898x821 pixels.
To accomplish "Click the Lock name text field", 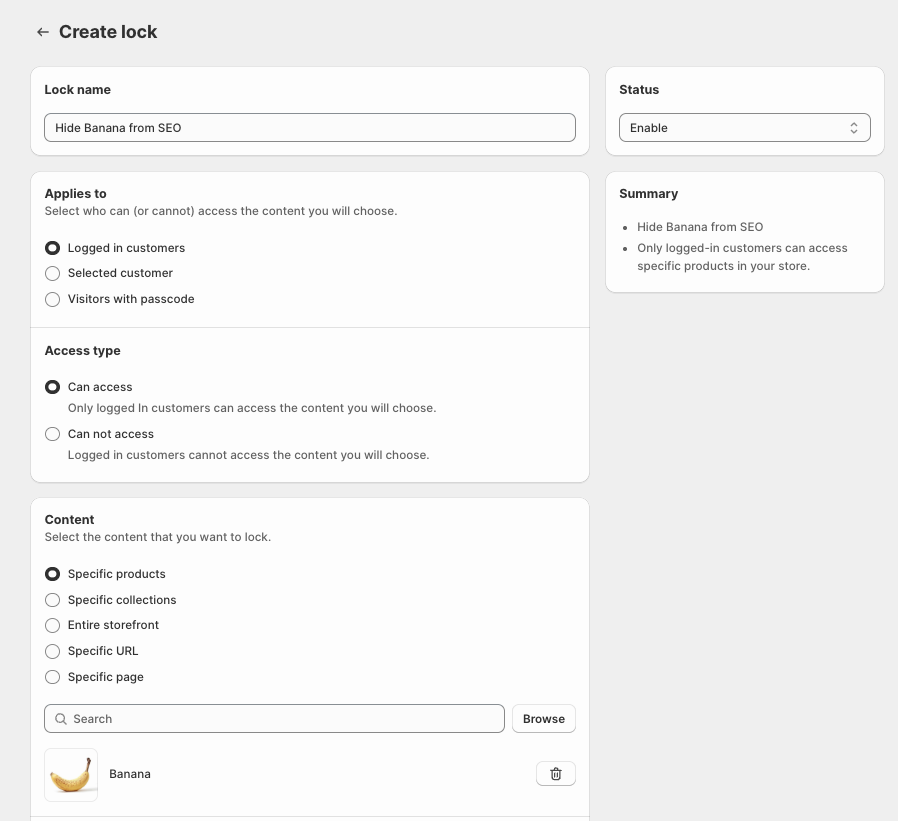I will tap(310, 127).
